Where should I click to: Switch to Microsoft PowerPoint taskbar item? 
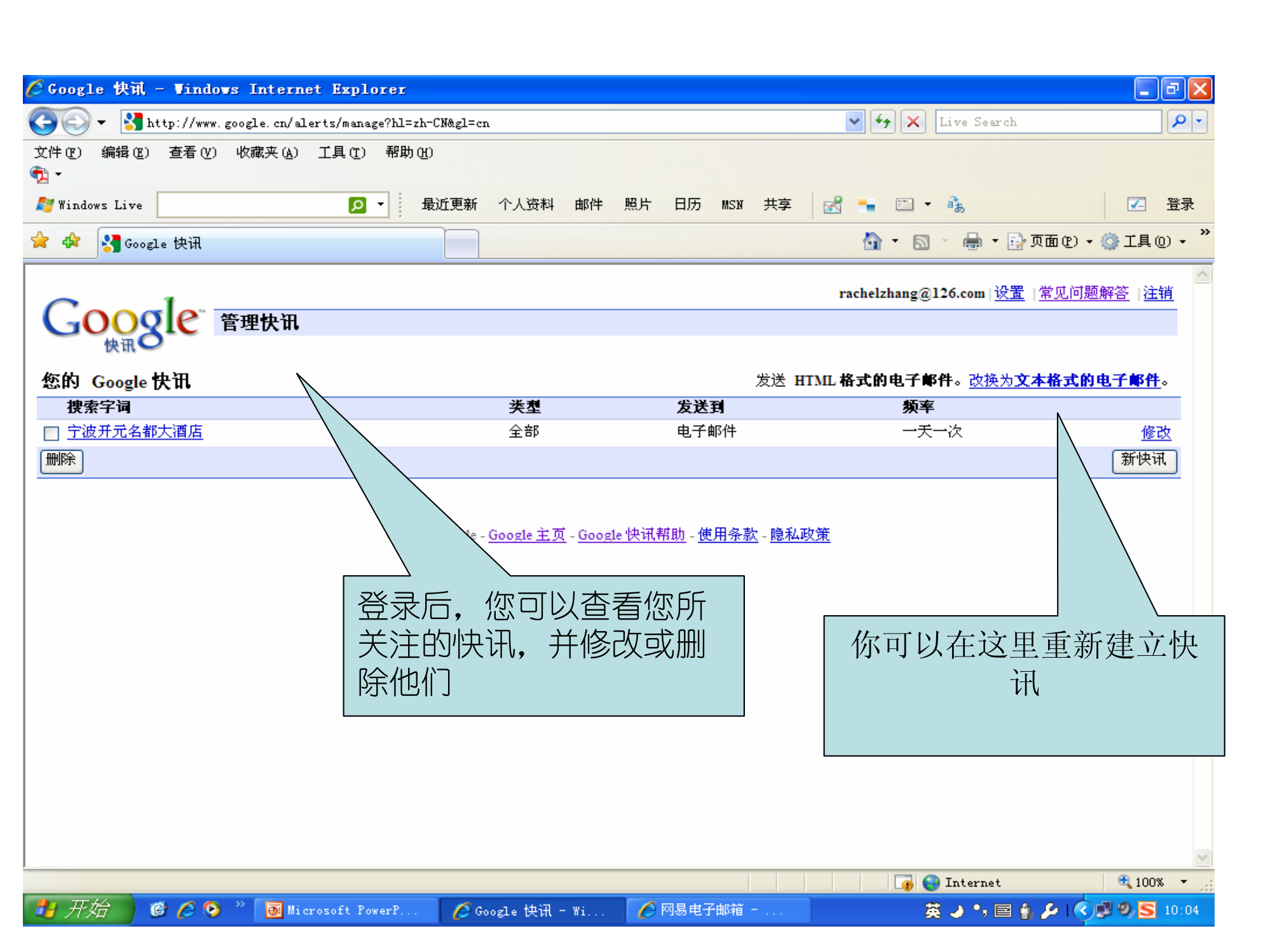pyautogui.click(x=346, y=911)
